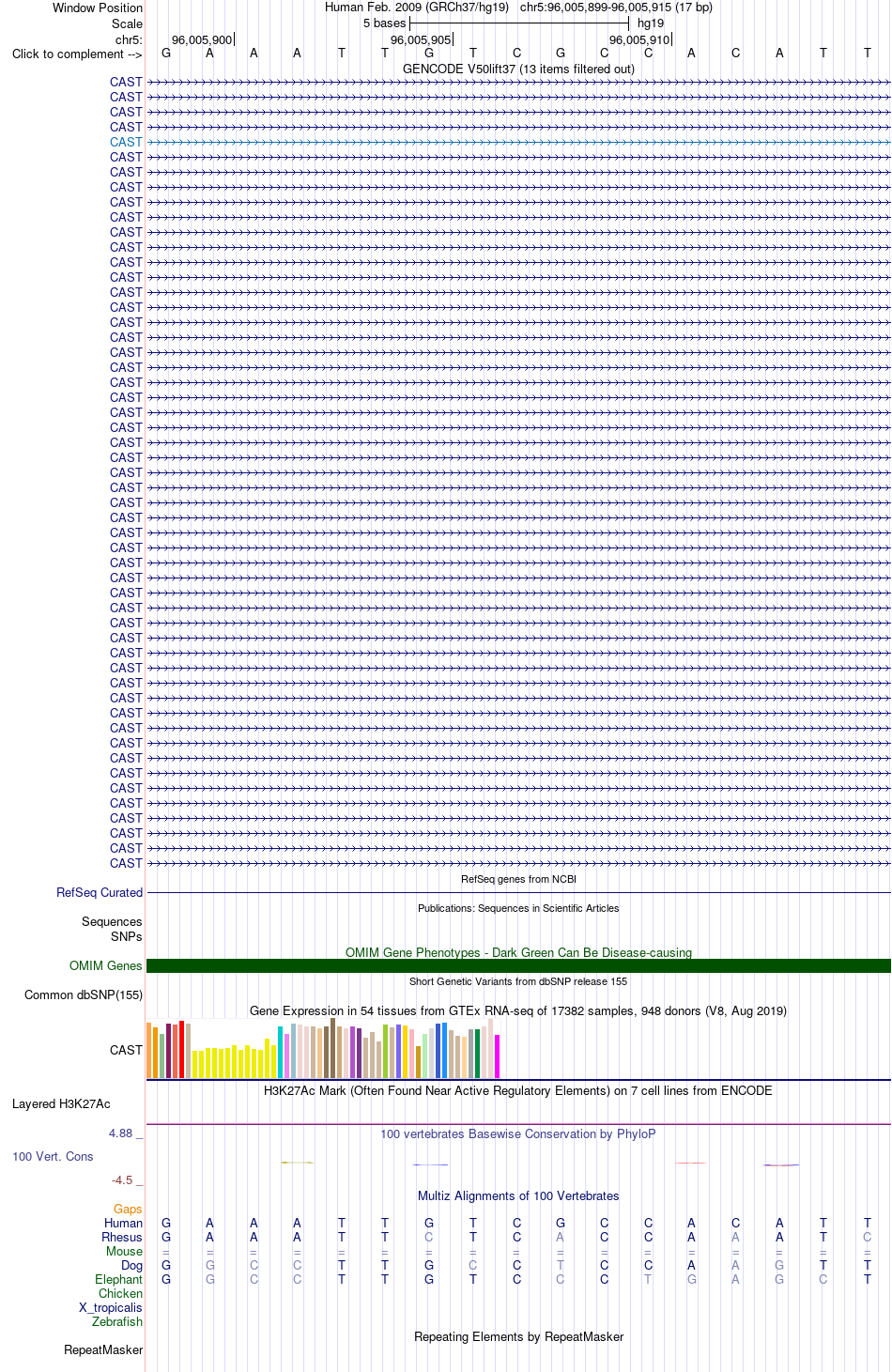Click the chr5: ruler label
Viewport: 892px width, 1372px height.
coord(129,40)
